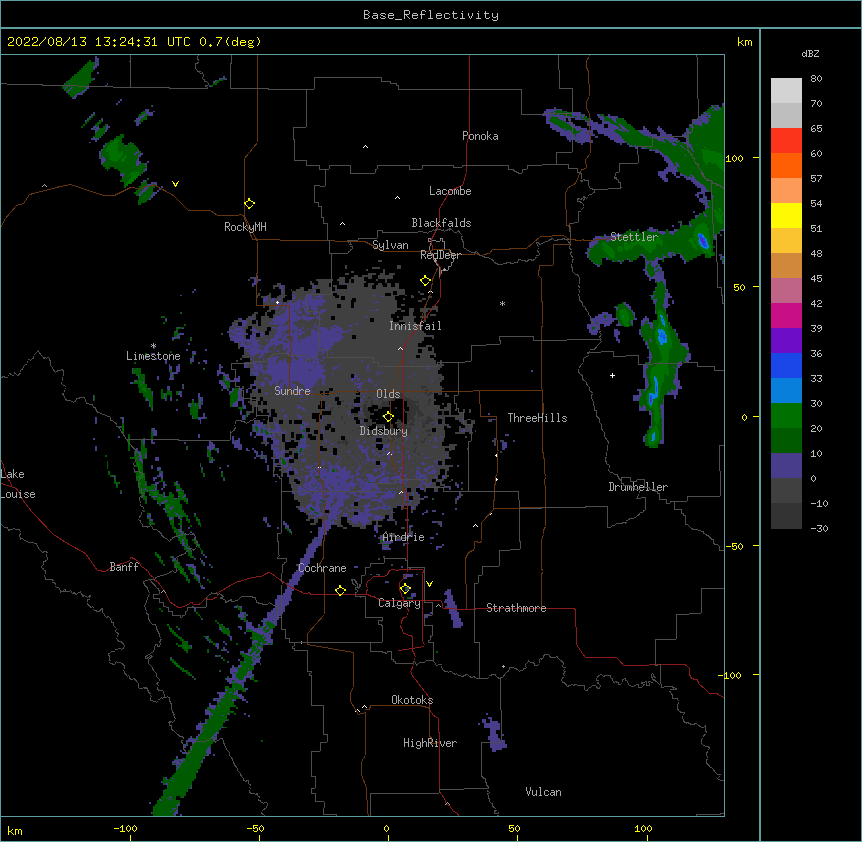The image size is (862, 842).
Task: Click the white asterisk marker east of Innisfail
Action: [502, 303]
